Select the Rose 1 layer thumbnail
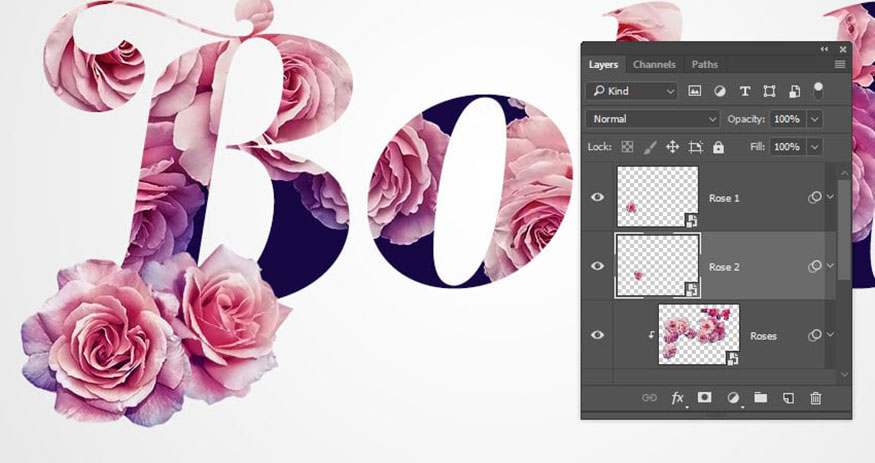This screenshot has width=875, height=463. tap(657, 196)
